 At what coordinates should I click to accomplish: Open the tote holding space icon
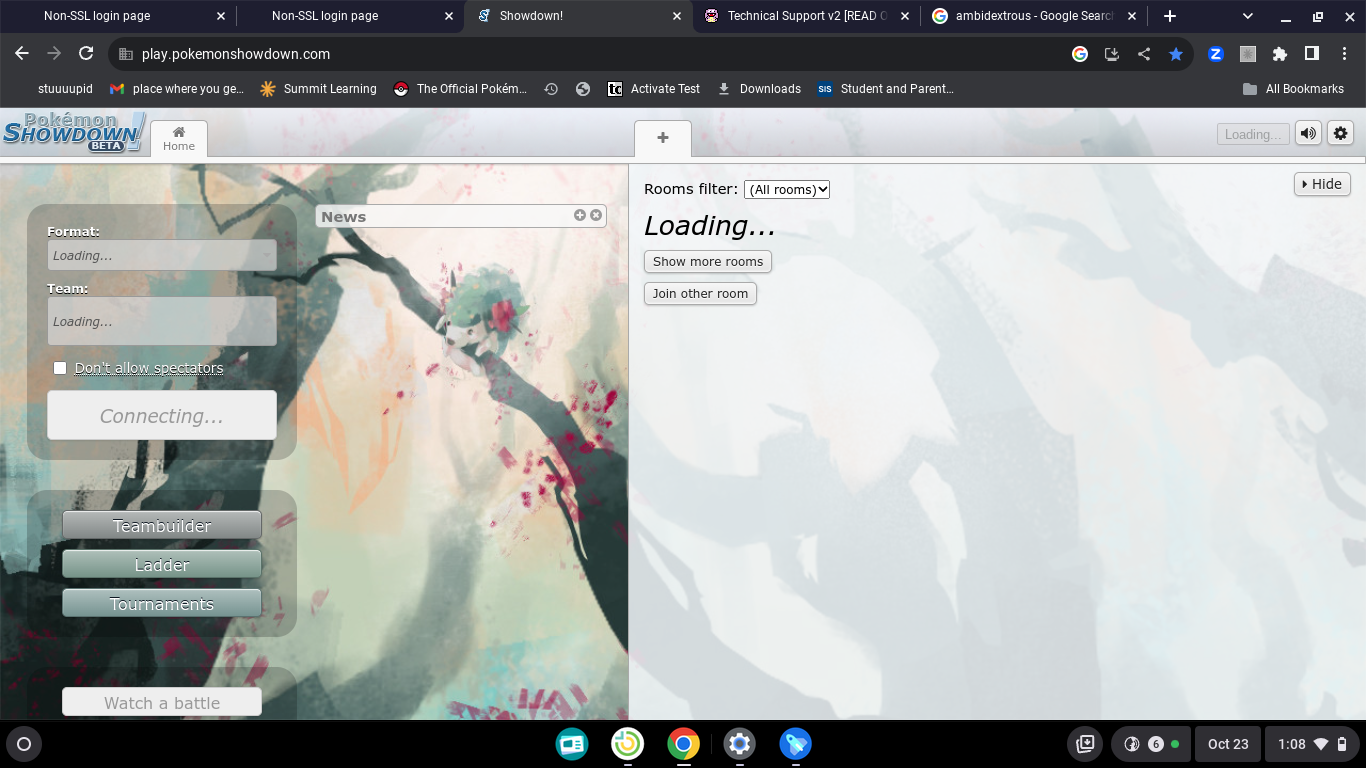click(1085, 744)
